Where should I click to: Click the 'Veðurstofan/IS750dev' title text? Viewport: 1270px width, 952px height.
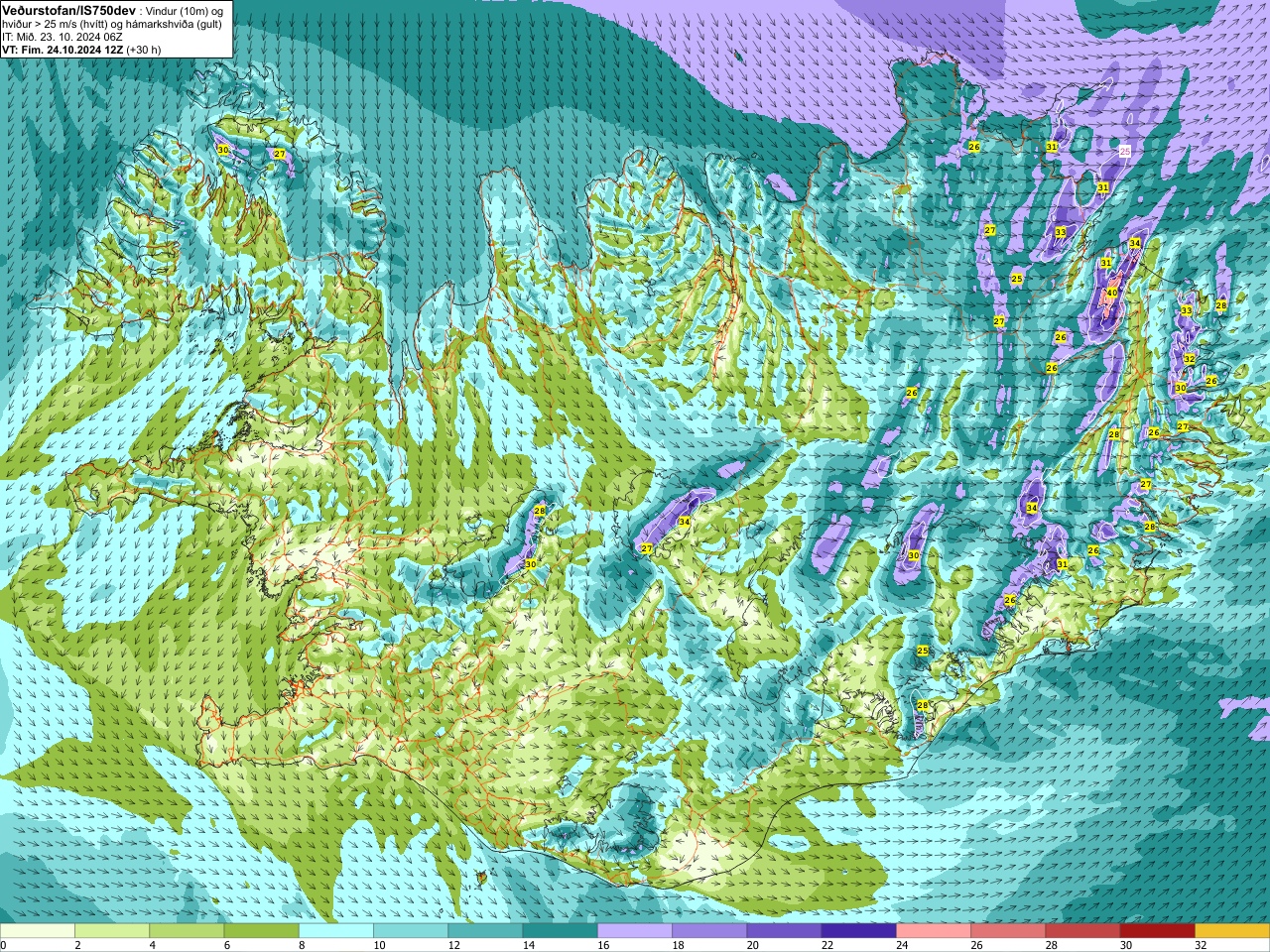[68, 9]
